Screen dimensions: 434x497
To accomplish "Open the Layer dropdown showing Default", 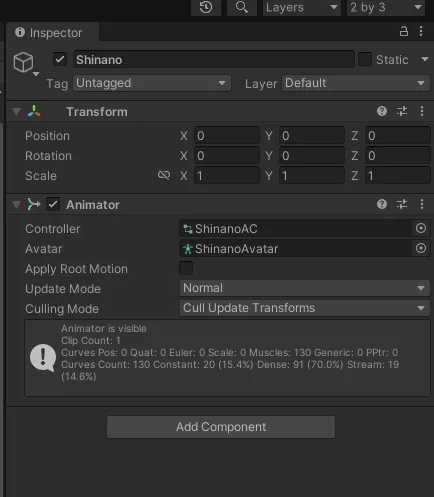I will click(356, 83).
